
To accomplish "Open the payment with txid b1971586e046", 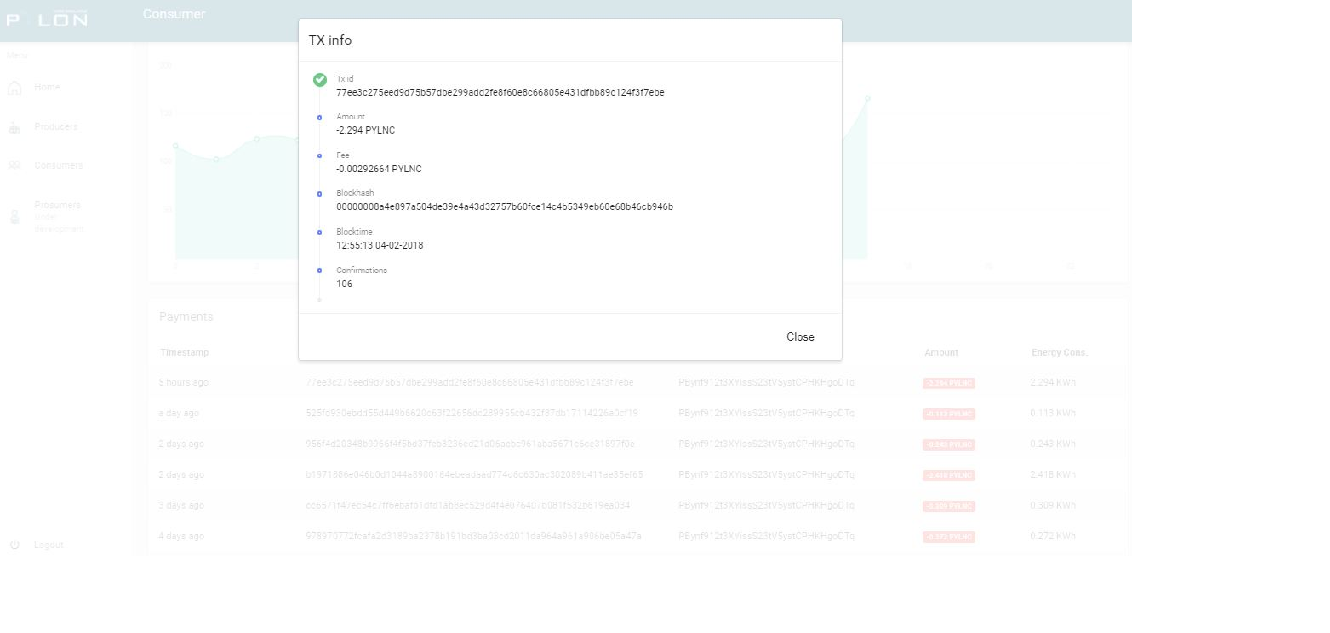I will point(474,475).
